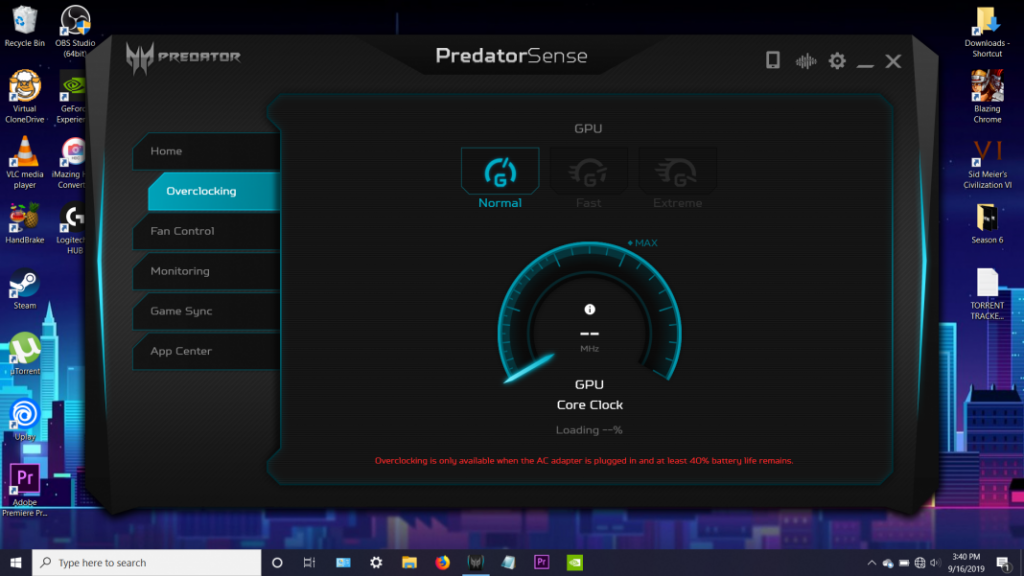Viewport: 1024px width, 576px height.
Task: Open PredatorSense settings gear
Action: [x=837, y=61]
